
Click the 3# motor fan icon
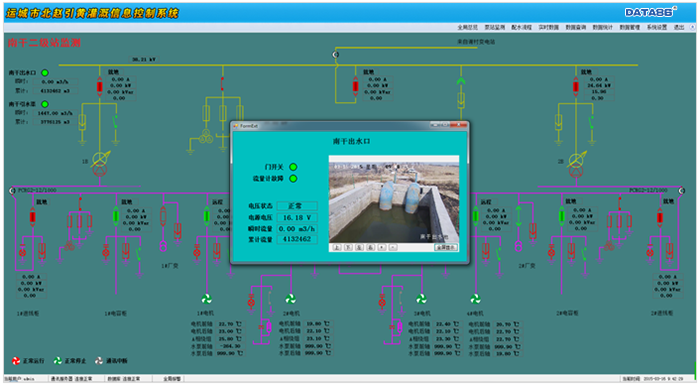coord(421,299)
